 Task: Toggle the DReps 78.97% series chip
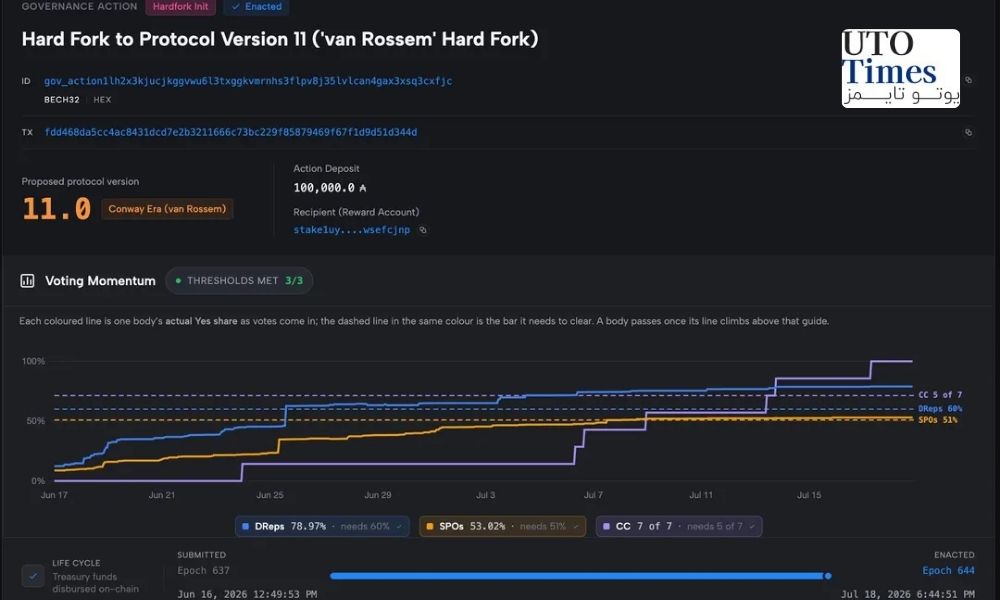pos(322,527)
